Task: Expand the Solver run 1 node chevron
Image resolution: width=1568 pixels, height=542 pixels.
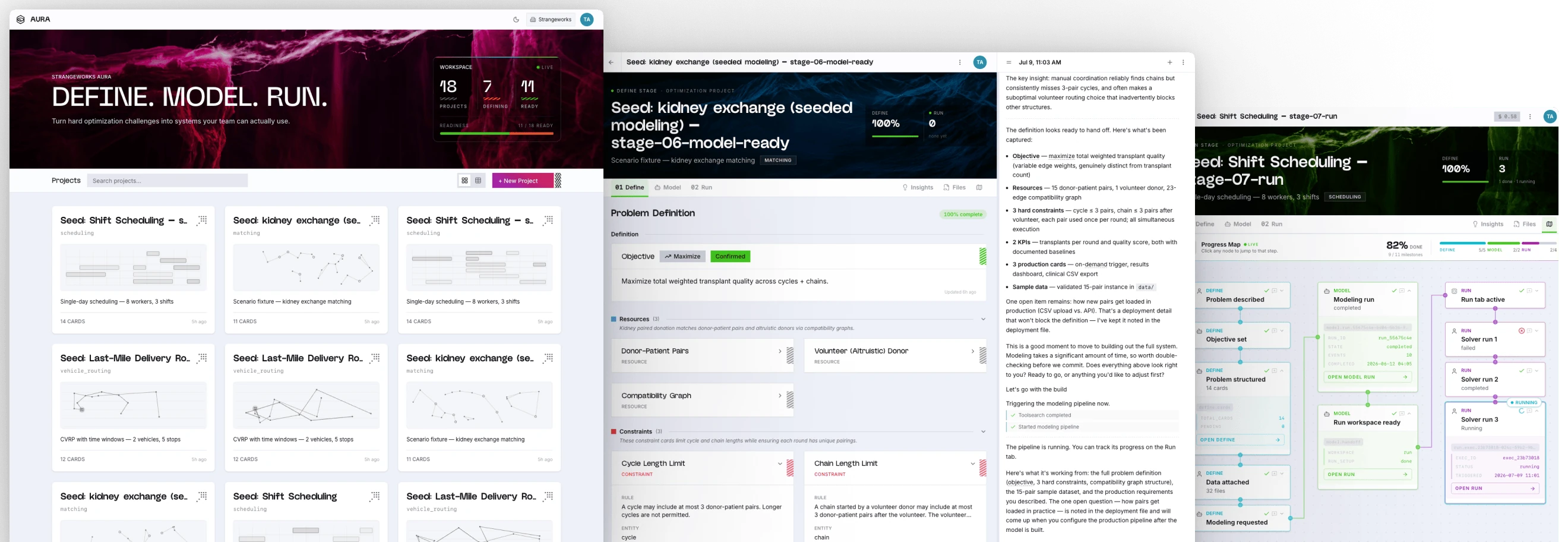Action: point(1537,331)
